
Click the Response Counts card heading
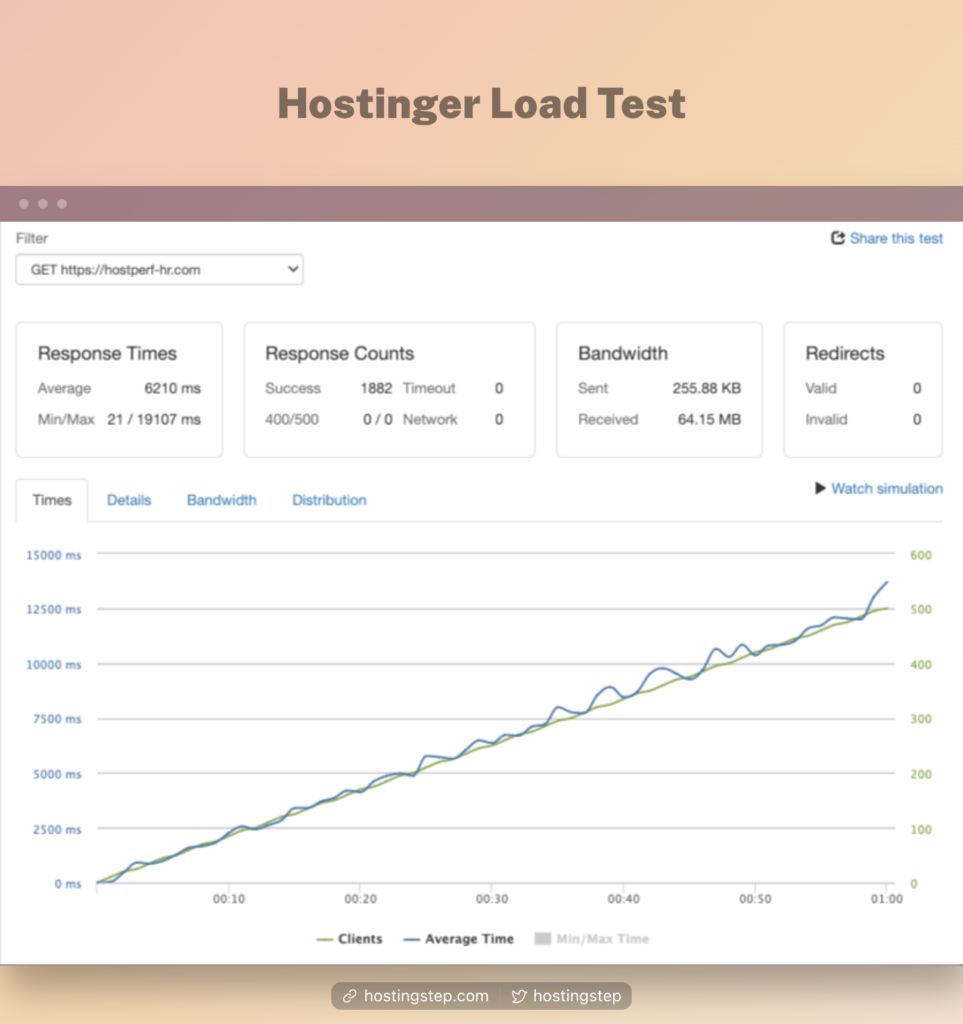339,353
